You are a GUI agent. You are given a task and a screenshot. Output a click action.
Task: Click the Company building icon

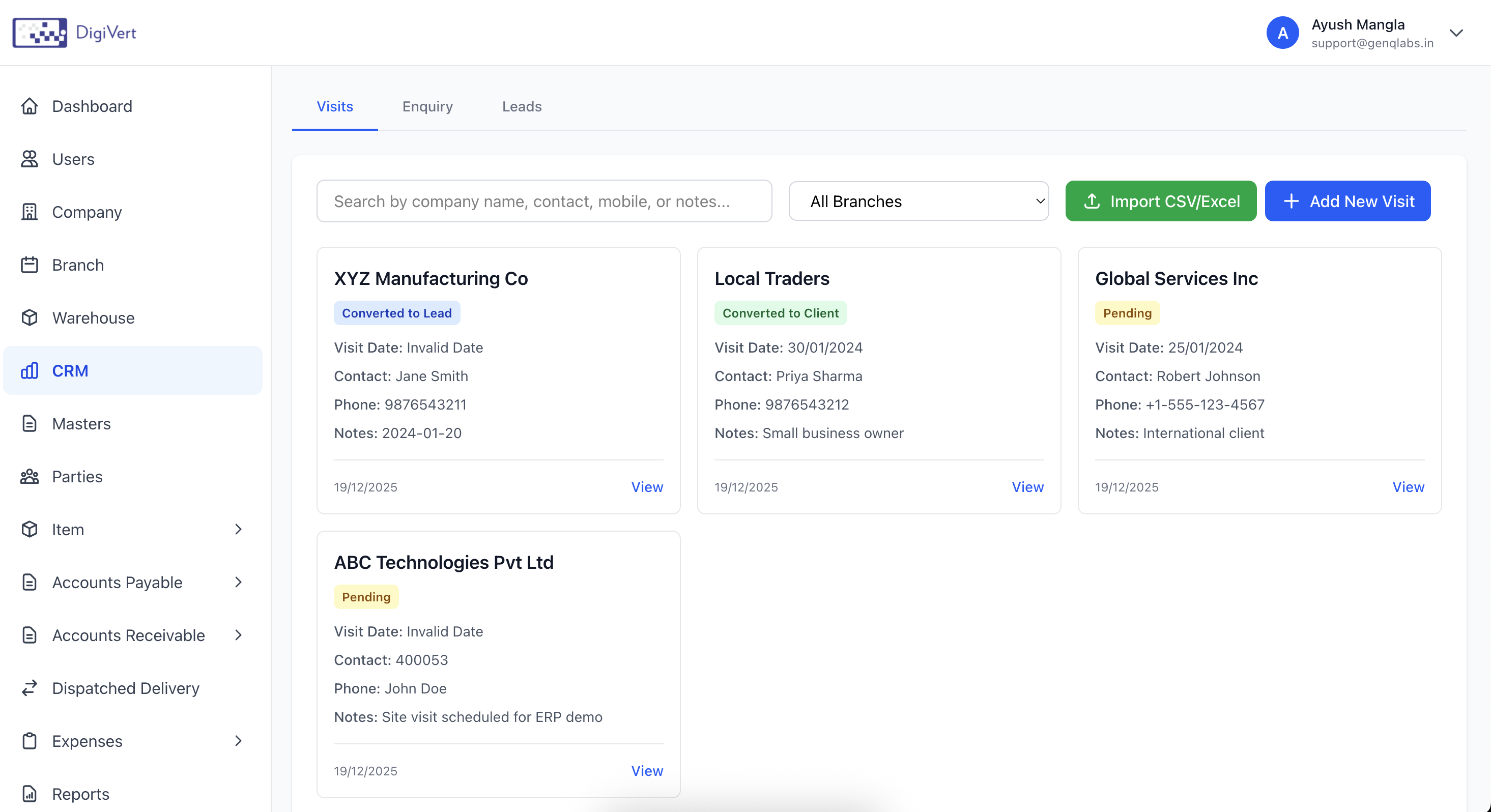coord(30,212)
